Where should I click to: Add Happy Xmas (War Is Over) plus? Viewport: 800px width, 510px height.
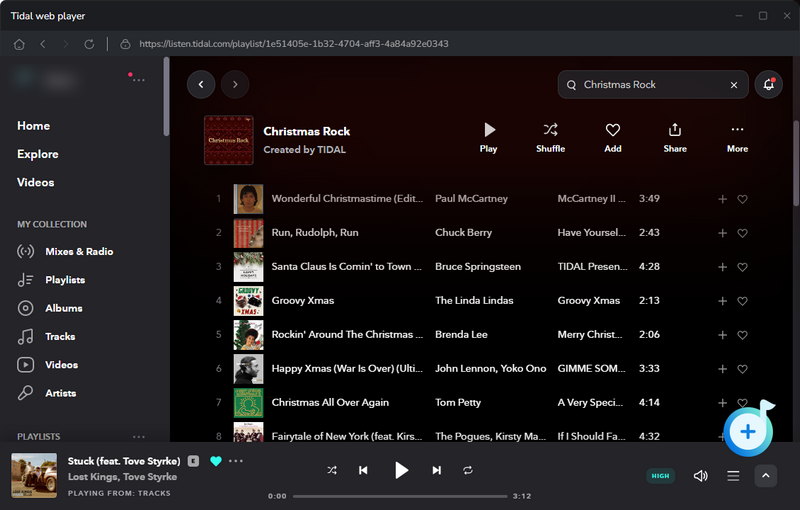tap(722, 369)
